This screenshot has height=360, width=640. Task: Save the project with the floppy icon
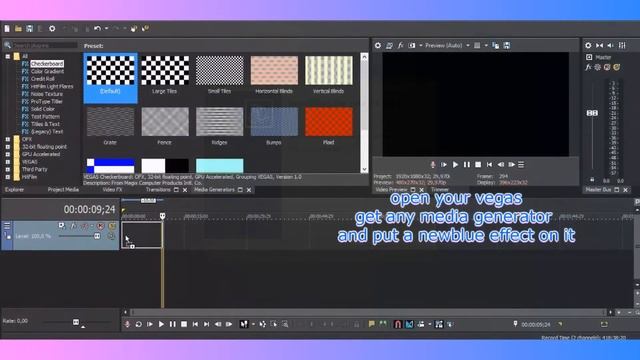pos(29,29)
